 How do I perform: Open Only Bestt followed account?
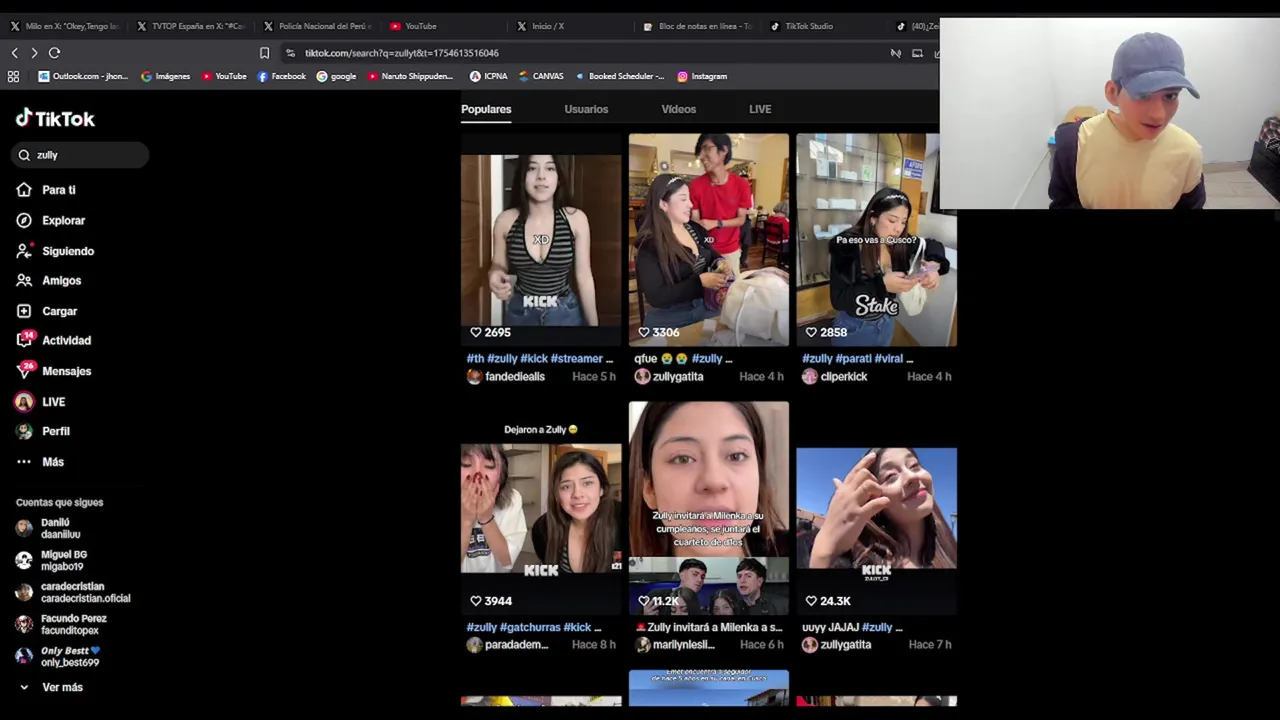[58, 656]
